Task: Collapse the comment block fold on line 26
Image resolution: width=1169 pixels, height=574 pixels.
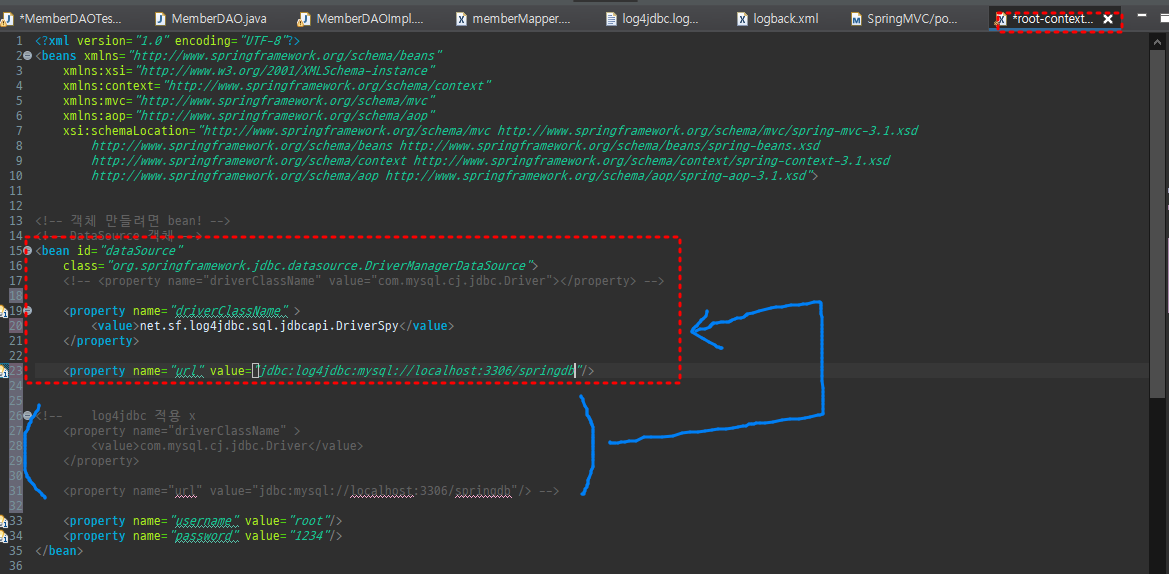Action: click(28, 415)
